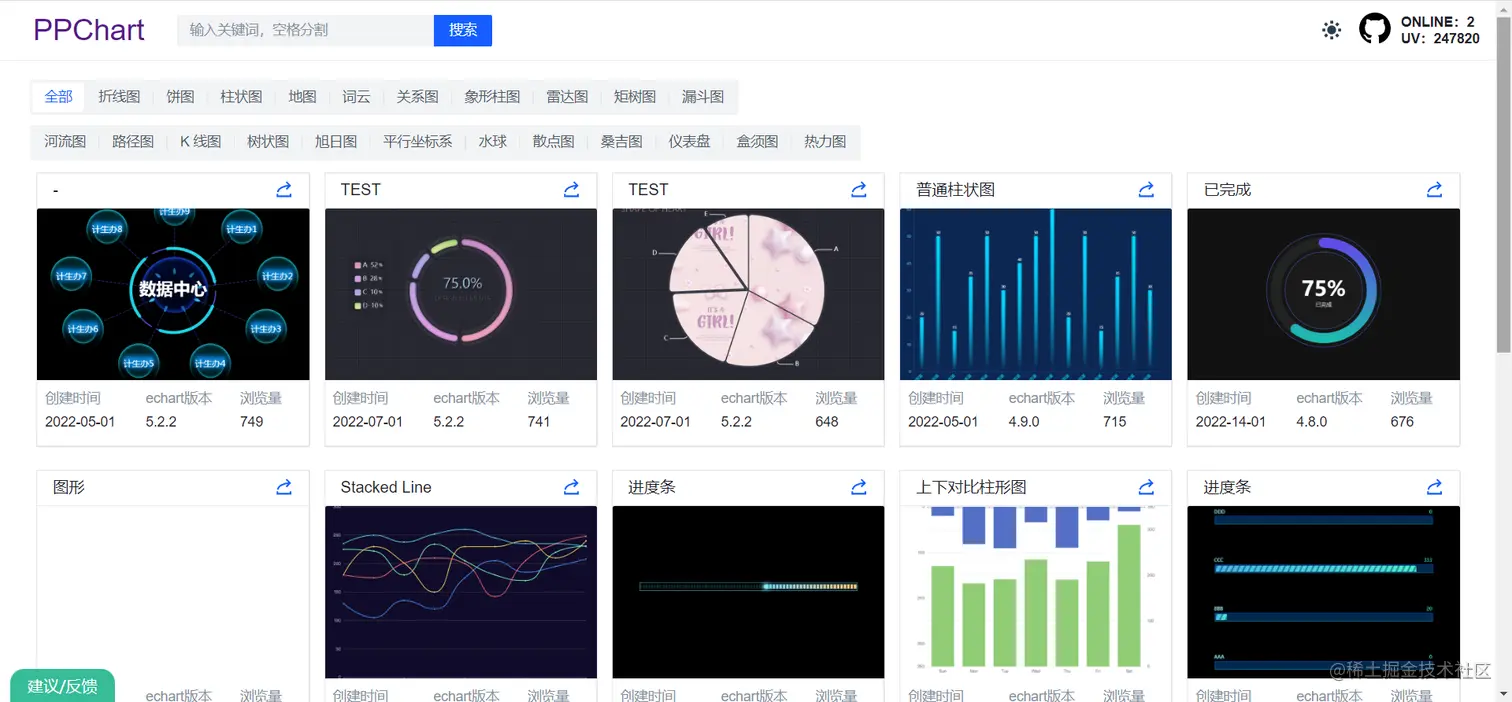Open the GitHub repository icon
This screenshot has width=1512, height=702.
point(1375,29)
